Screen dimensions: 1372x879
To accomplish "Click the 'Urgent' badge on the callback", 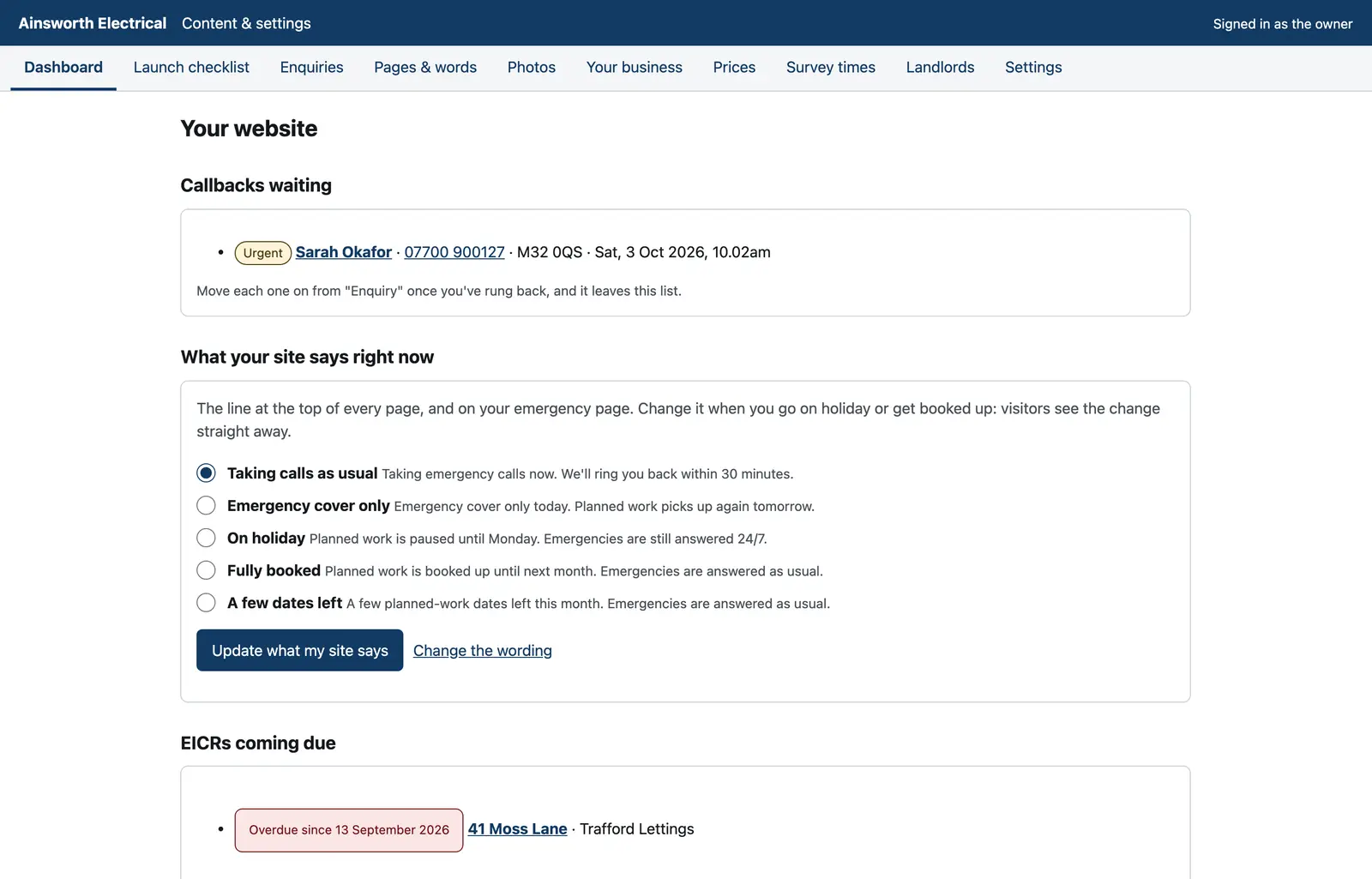I will tap(263, 253).
